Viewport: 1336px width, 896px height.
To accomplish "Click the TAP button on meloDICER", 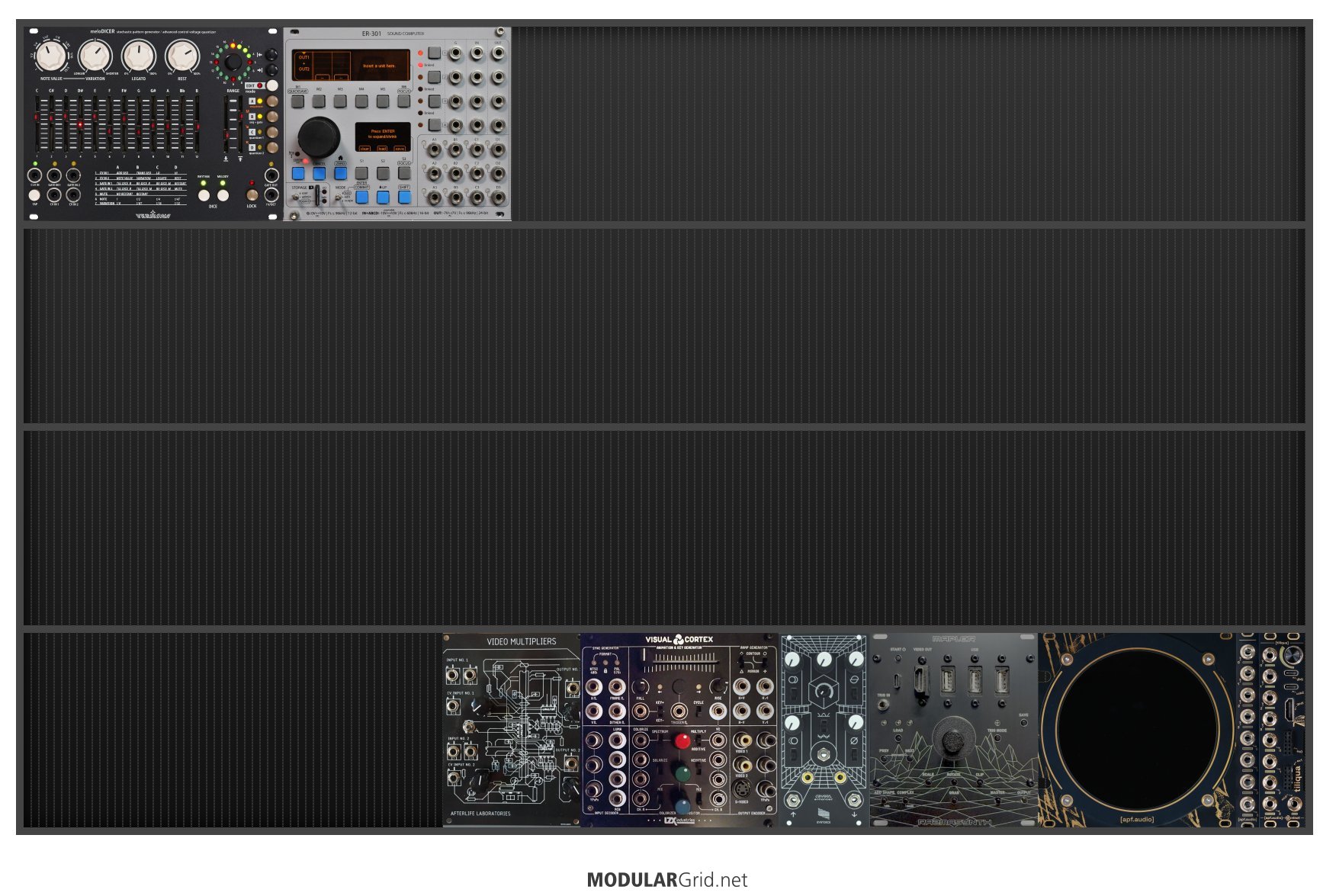I will [34, 194].
